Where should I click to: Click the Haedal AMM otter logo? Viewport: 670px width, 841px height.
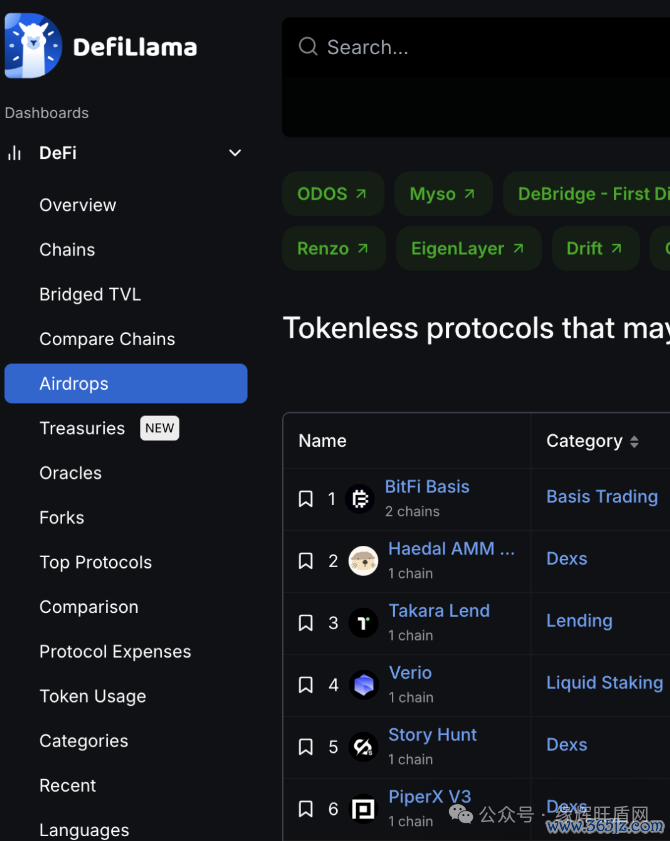pos(363,561)
